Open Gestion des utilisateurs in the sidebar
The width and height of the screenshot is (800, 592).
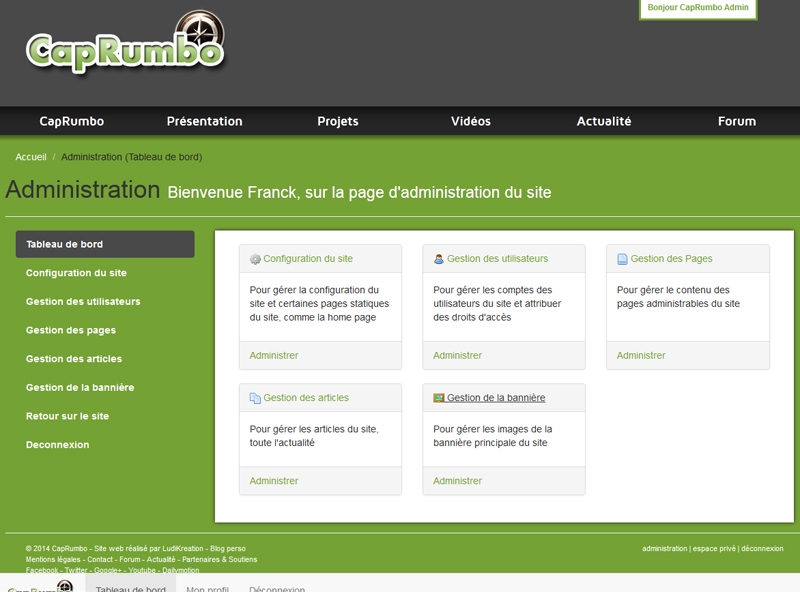[x=83, y=301]
